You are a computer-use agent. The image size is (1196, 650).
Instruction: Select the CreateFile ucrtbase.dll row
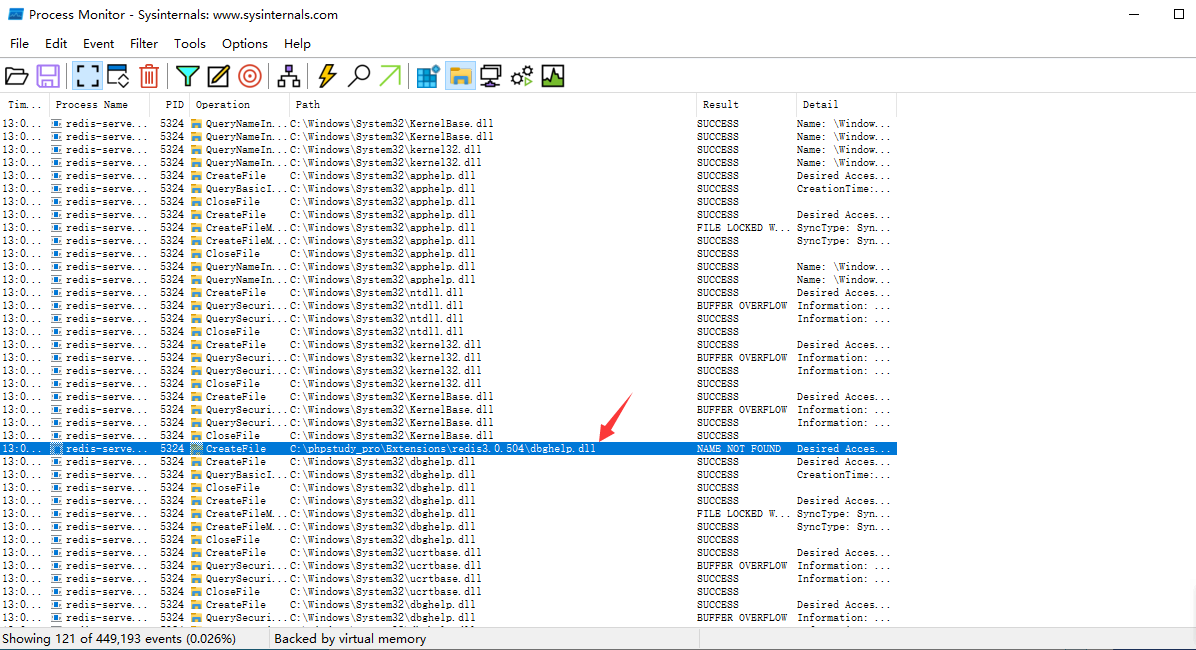[448, 552]
